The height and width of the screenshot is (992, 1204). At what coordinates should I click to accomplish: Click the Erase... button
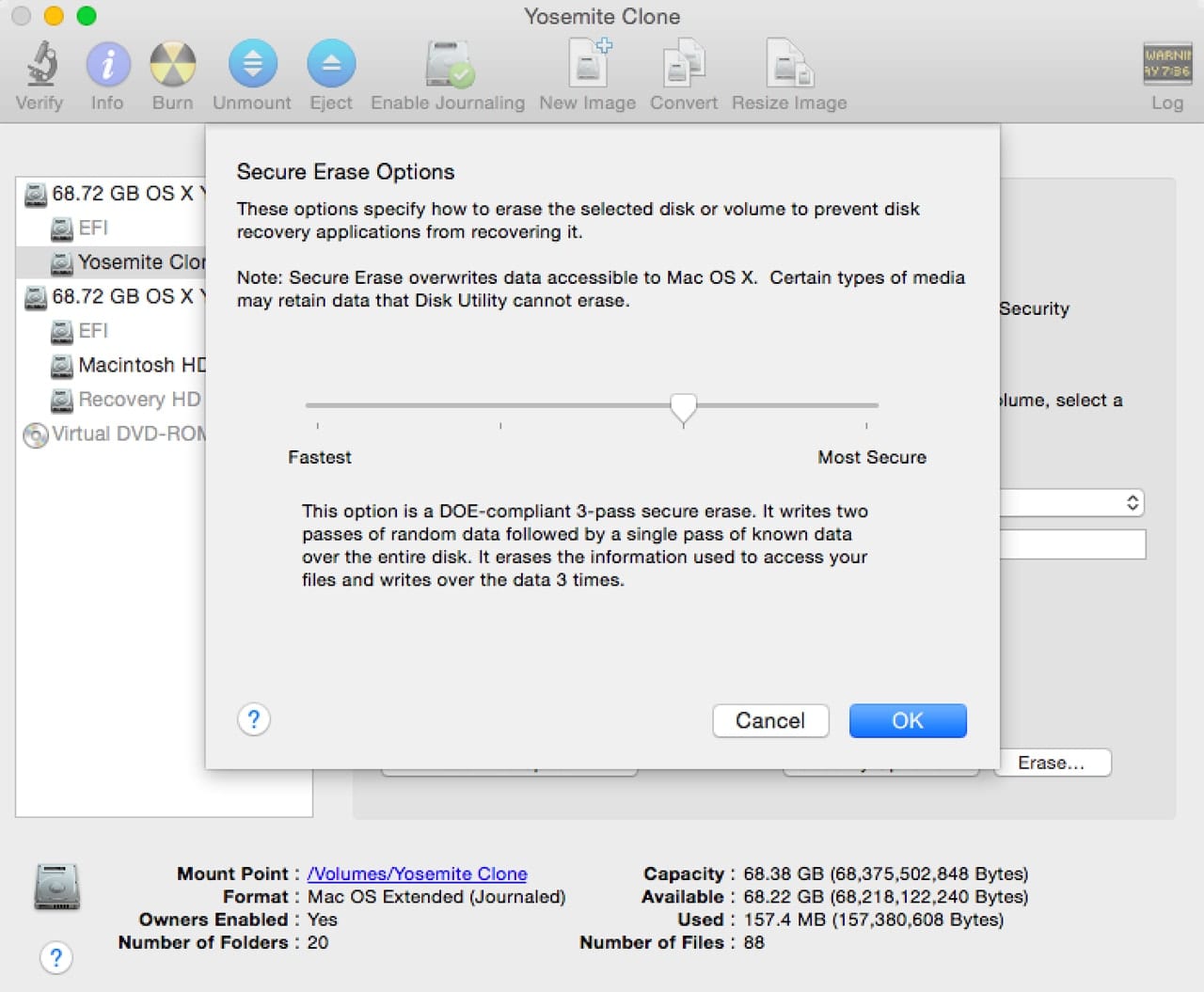1052,763
